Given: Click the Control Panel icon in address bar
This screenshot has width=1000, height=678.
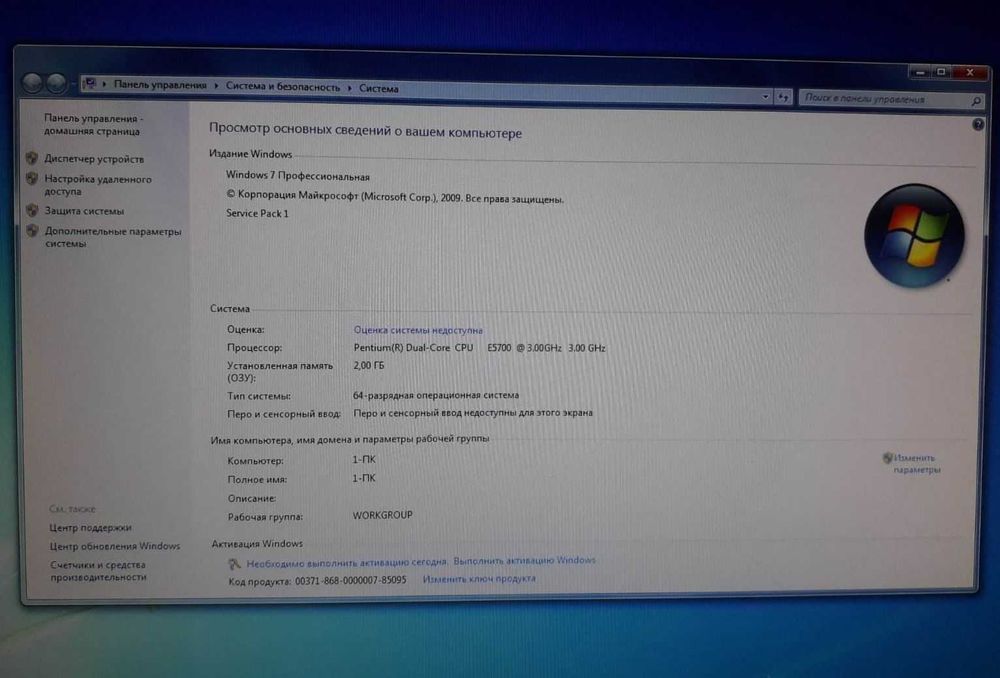Looking at the screenshot, I should [90, 84].
